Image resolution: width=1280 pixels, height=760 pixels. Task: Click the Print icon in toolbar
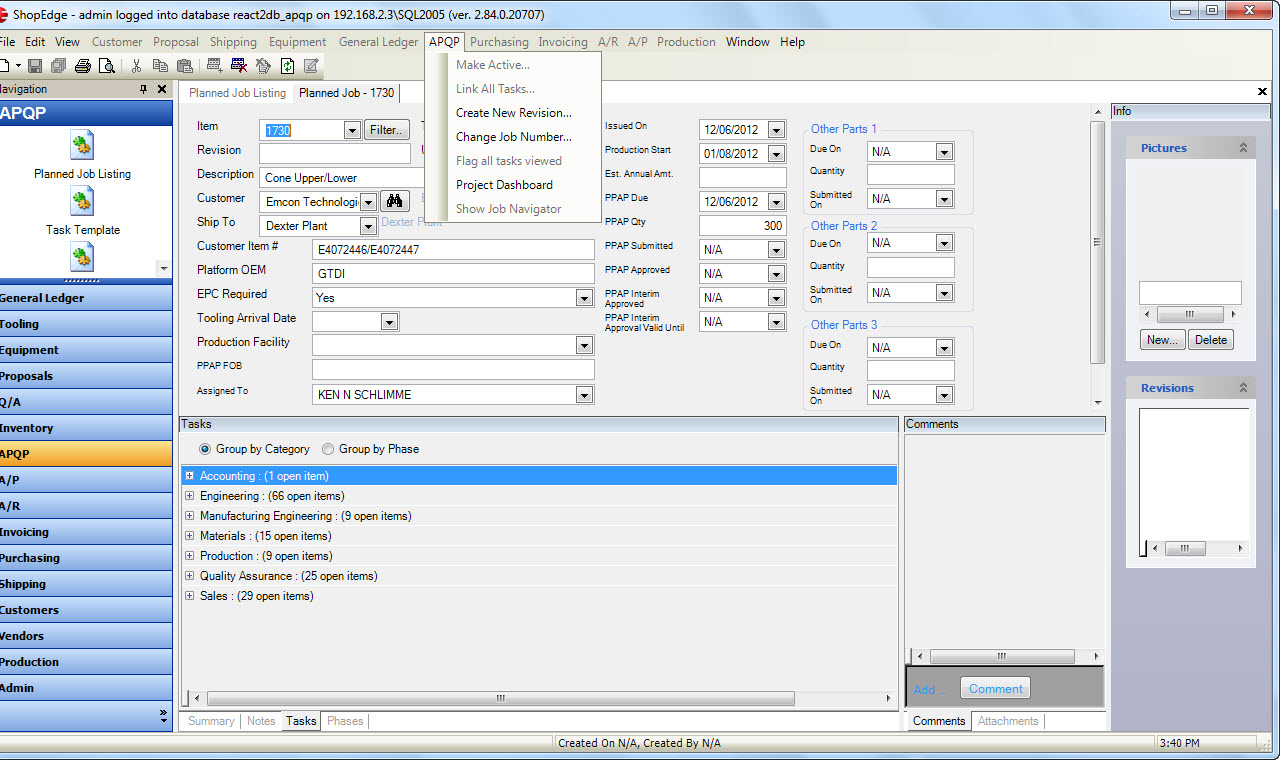coord(83,66)
